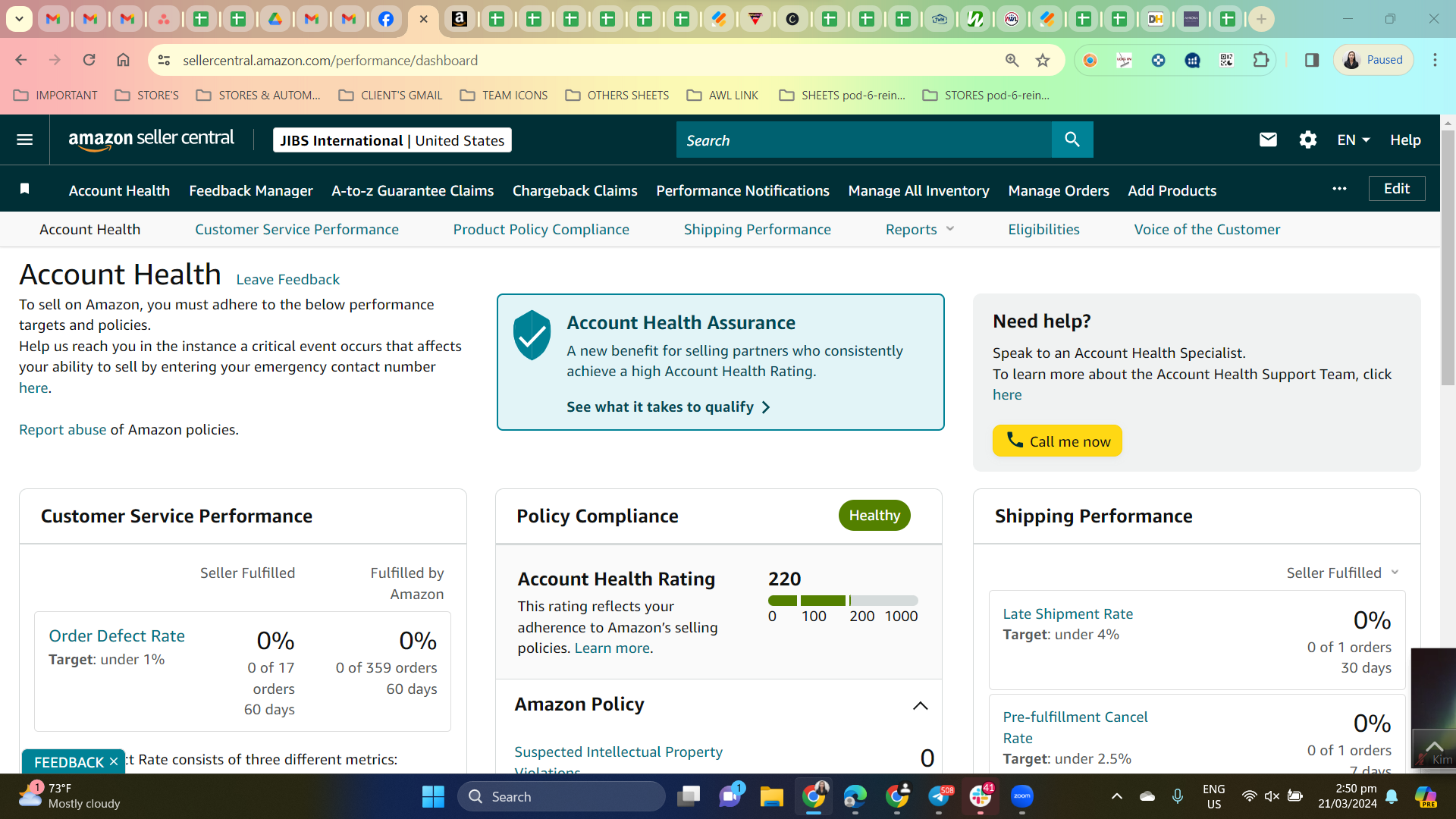The image size is (1456, 819).
Task: Open Manage Orders menu item
Action: (x=1058, y=190)
